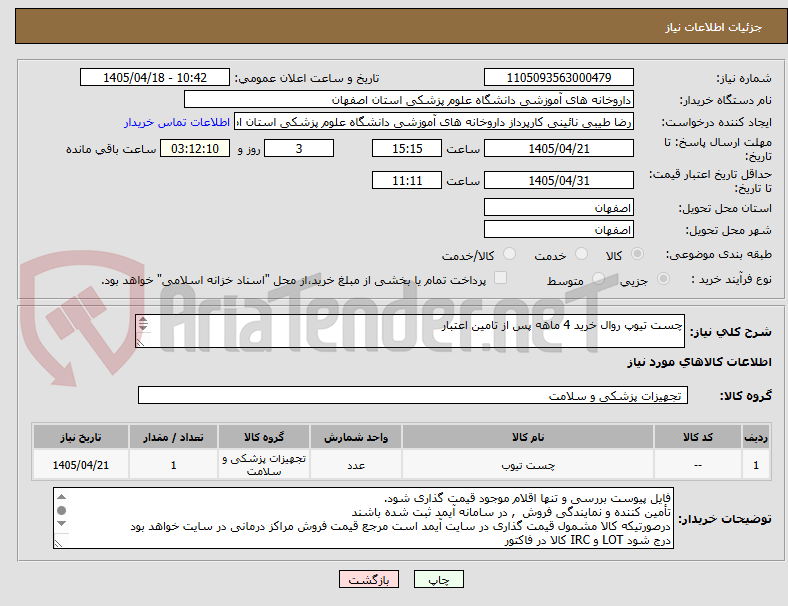Viewport: 788px width, 606px height.
Task: Click the buyer notes scrollbar thumb
Action: (x=61, y=511)
